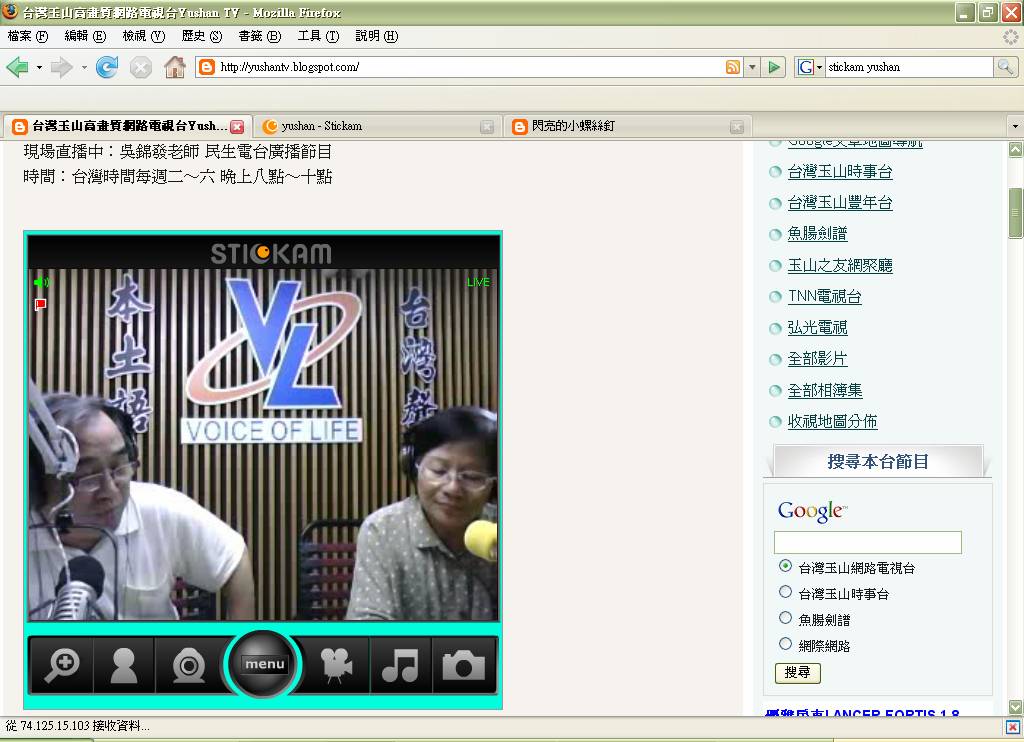Select 網際網路 radio button
Viewport: 1024px width, 742px height.
tap(786, 644)
